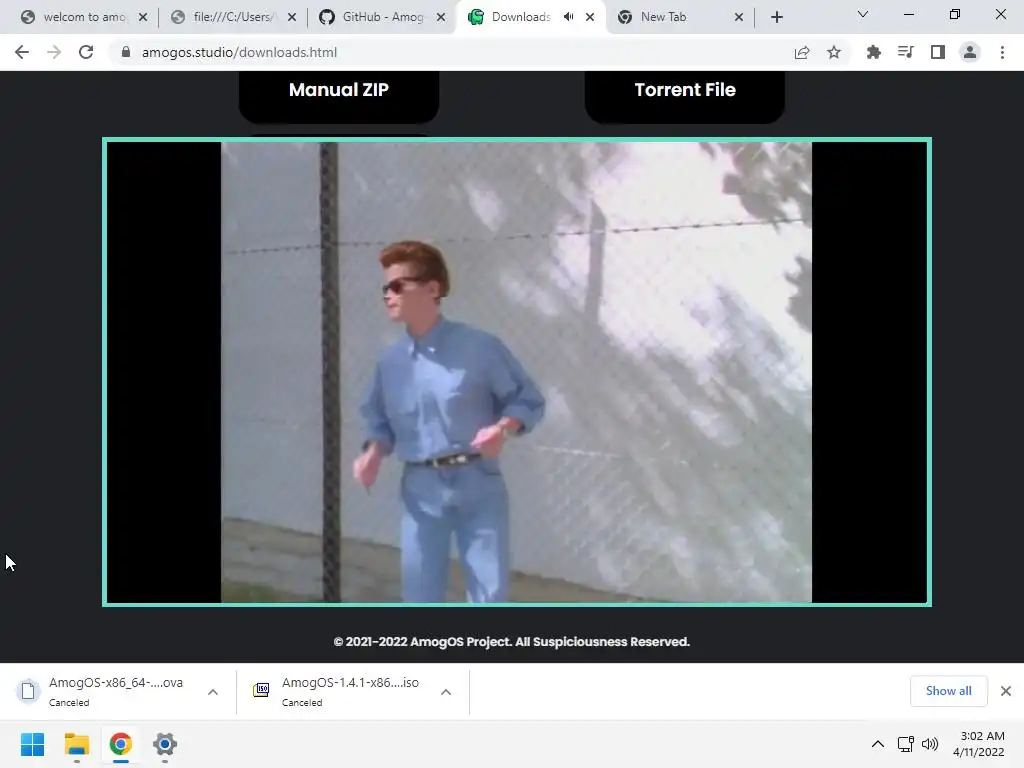The width and height of the screenshot is (1024, 768).
Task: Open the volume tray icon
Action: (x=930, y=744)
